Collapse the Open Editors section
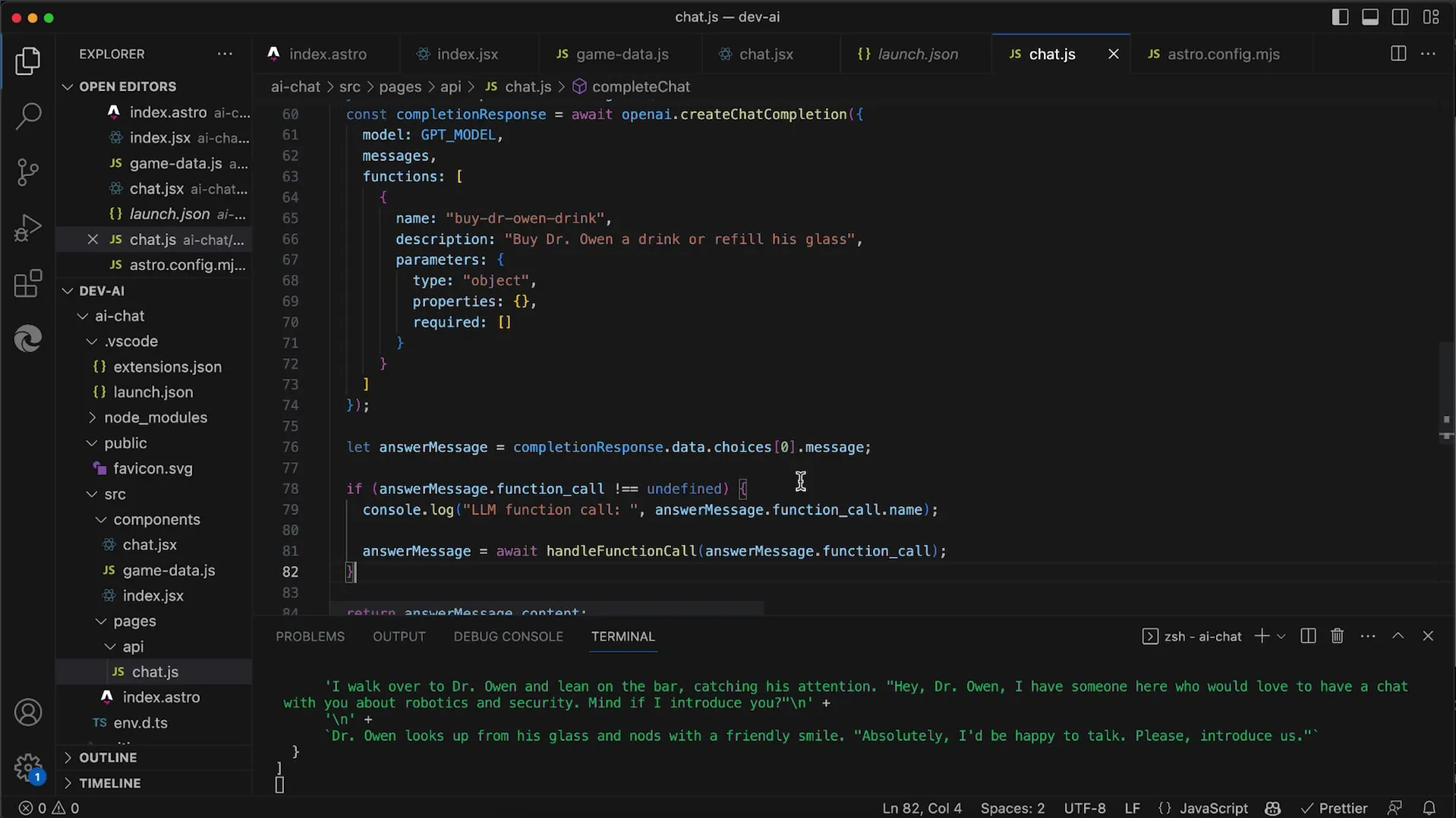 click(128, 87)
